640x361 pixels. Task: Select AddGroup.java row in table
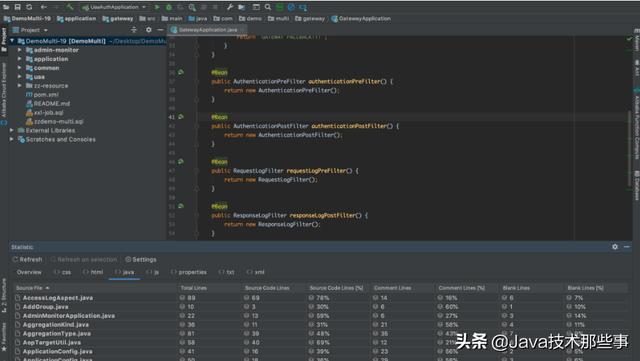pos(320,307)
